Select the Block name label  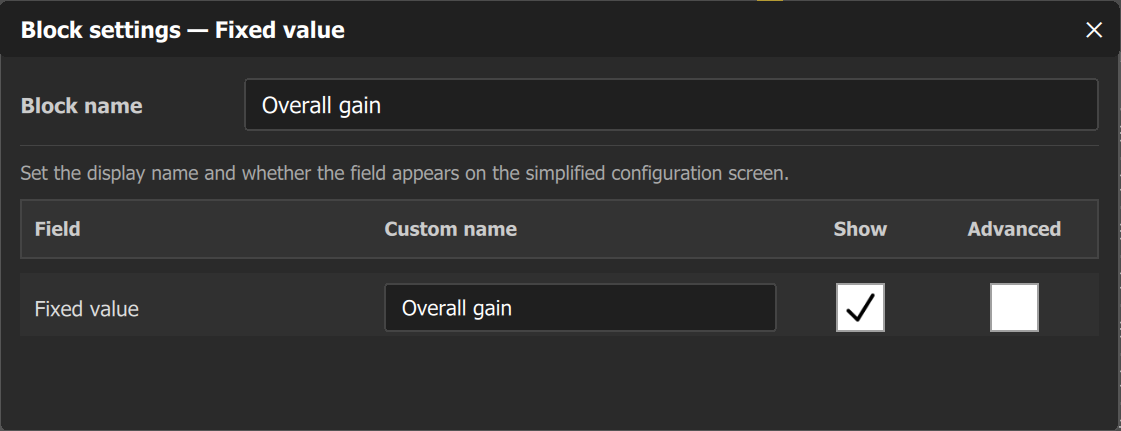coord(82,106)
